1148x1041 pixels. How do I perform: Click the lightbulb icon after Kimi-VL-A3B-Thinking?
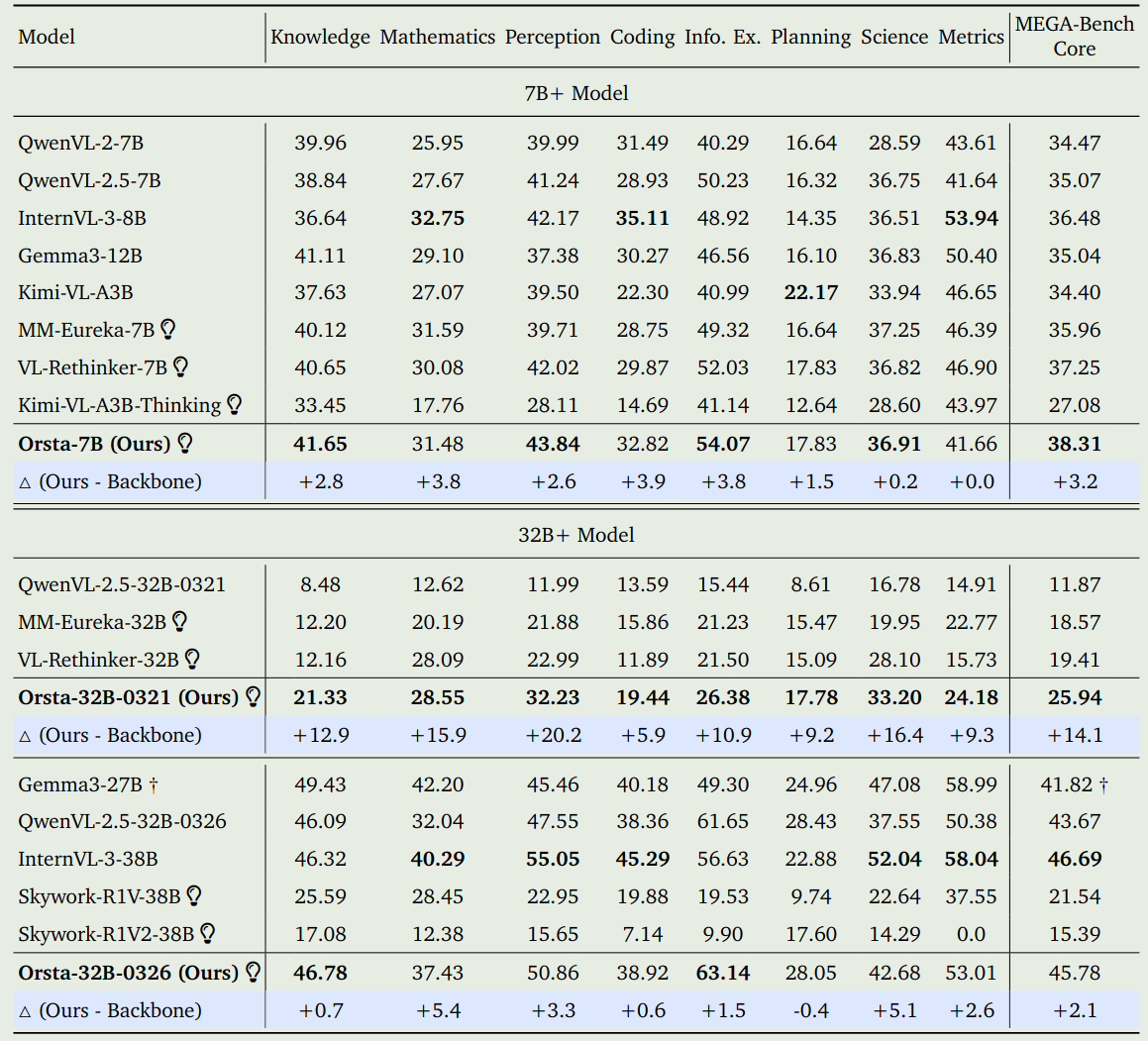(235, 404)
